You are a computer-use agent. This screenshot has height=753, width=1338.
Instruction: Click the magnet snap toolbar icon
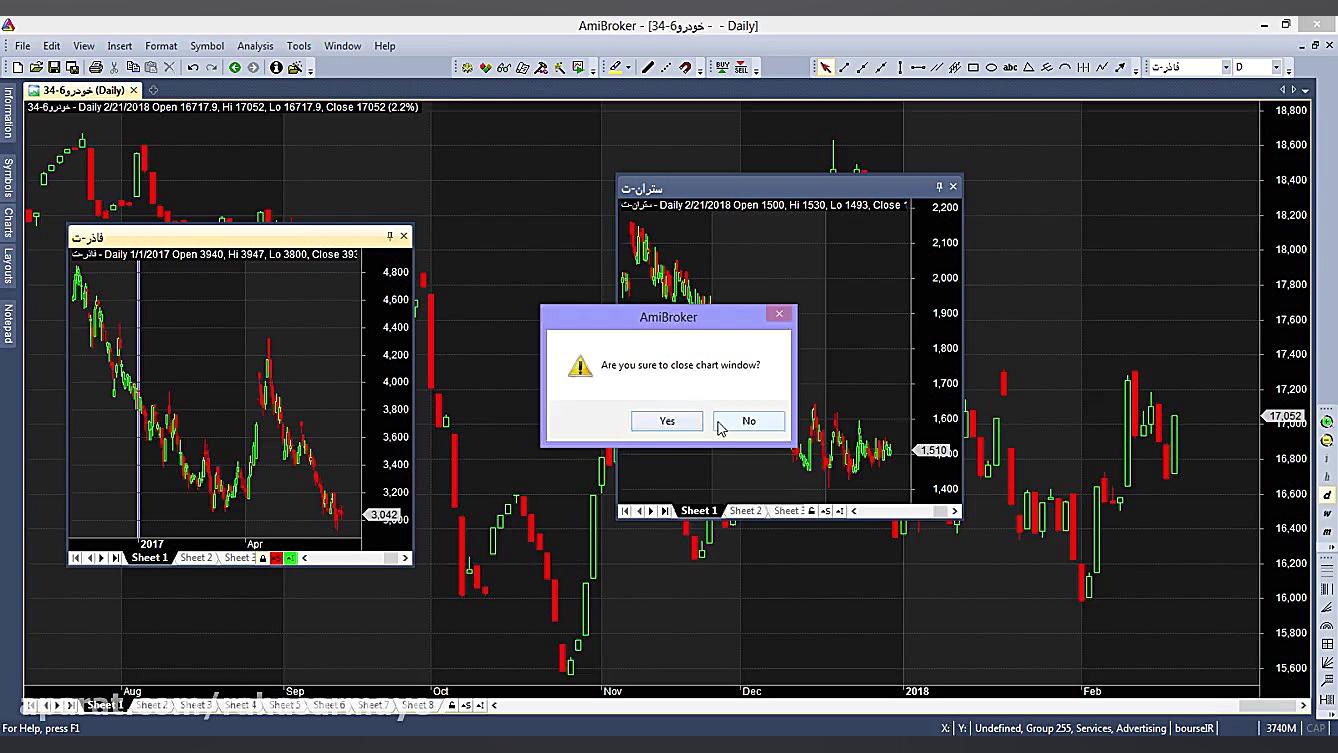685,68
